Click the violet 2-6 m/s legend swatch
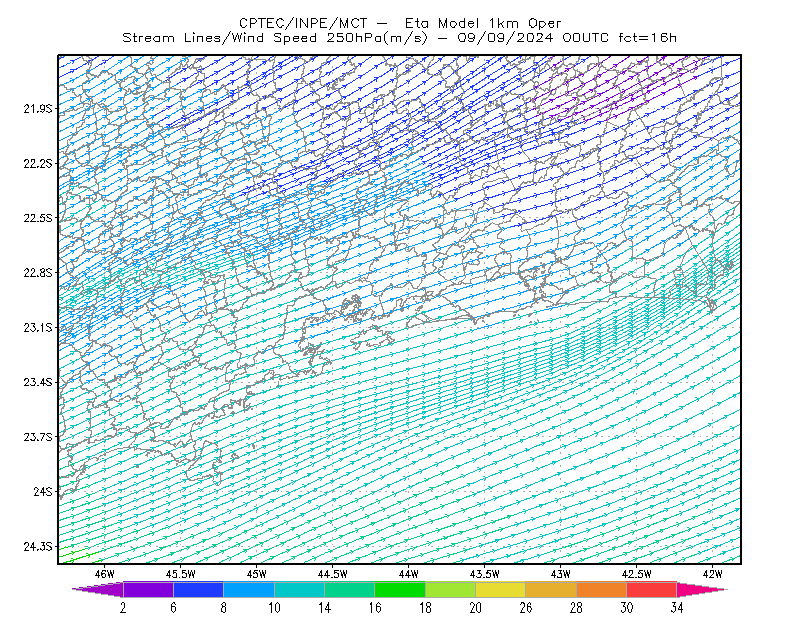 coord(148,589)
